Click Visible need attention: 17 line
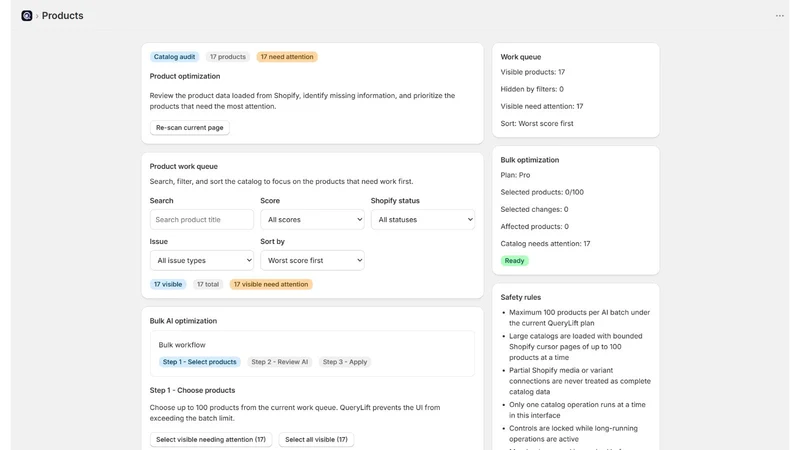800x450 pixels. pos(542,106)
